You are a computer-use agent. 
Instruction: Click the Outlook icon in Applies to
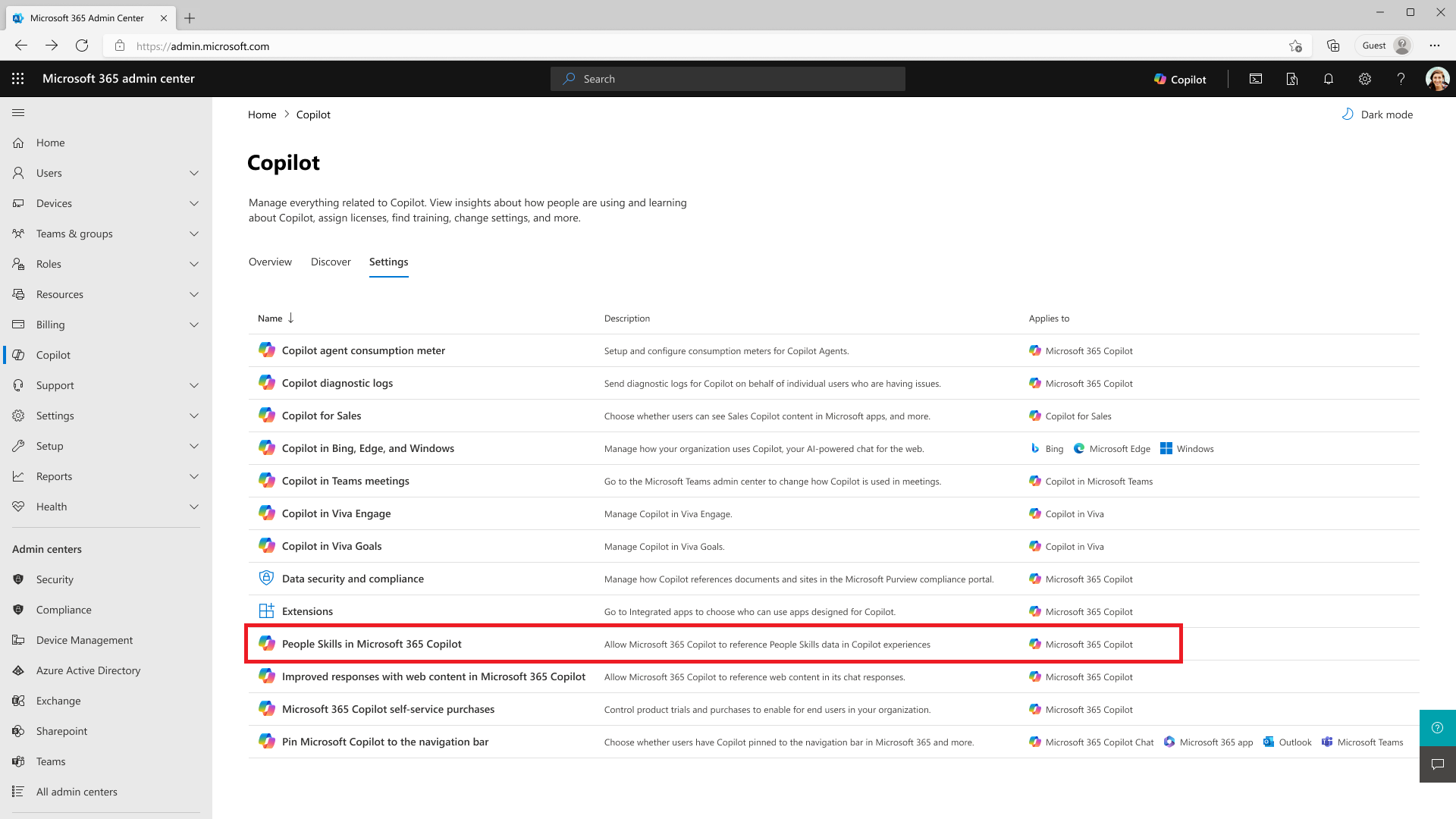1269,742
